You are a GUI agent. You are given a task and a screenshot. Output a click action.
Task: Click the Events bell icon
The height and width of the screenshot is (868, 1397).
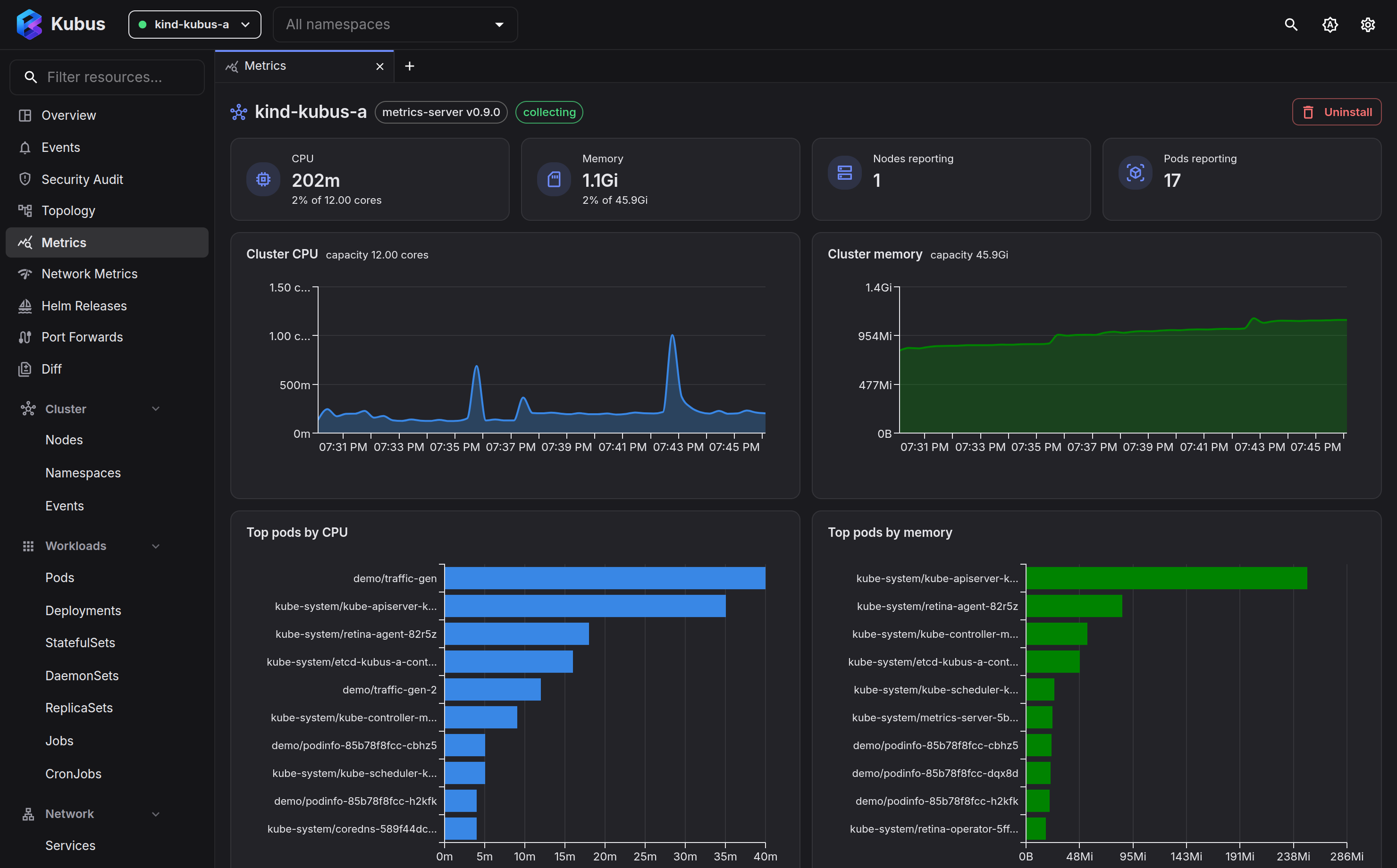click(x=25, y=148)
